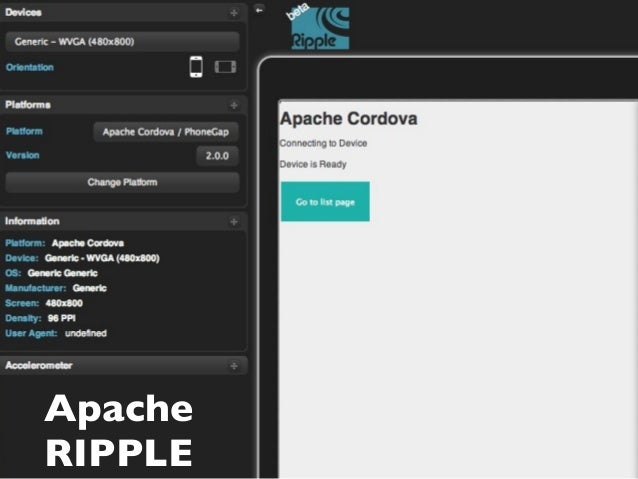Screen dimensions: 638x479
Task: Click the Orientation label
Action: pos(30,67)
